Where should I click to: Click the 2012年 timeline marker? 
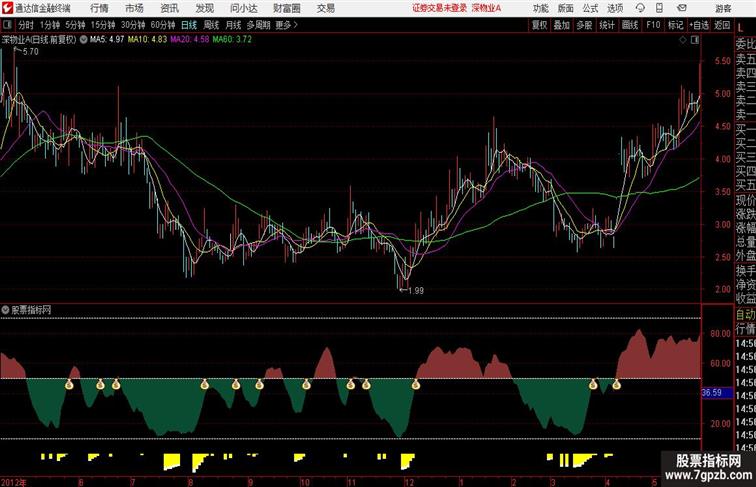[x=14, y=482]
